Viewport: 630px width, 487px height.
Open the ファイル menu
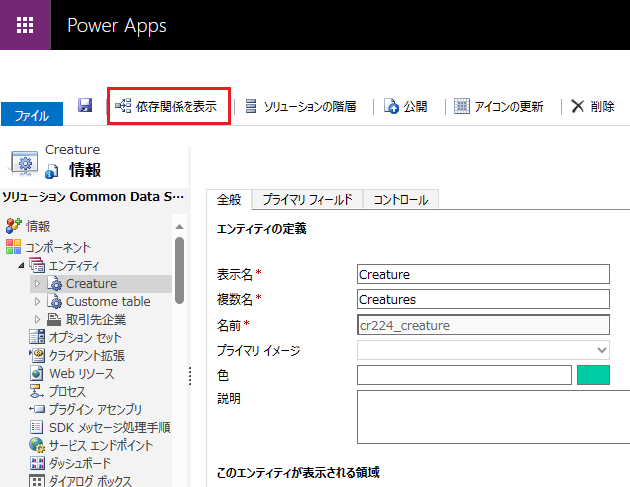pos(32,116)
